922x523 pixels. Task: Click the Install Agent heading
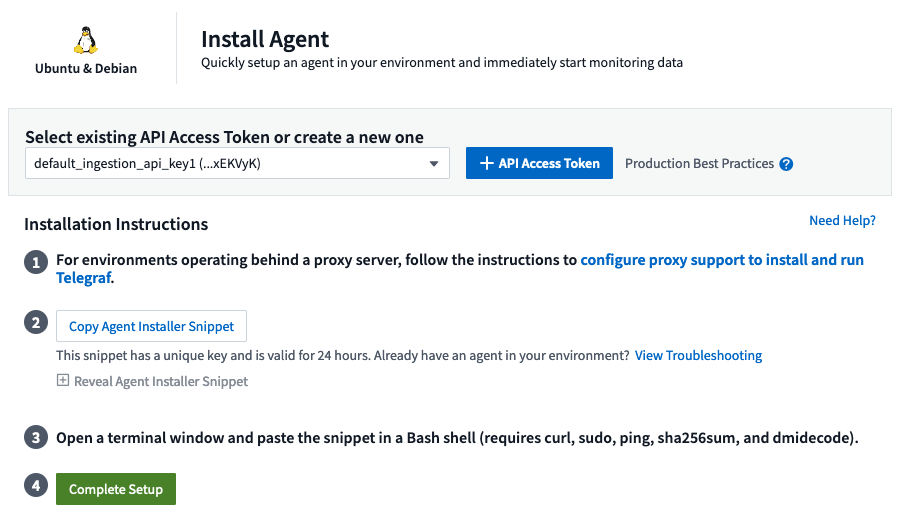click(x=265, y=39)
